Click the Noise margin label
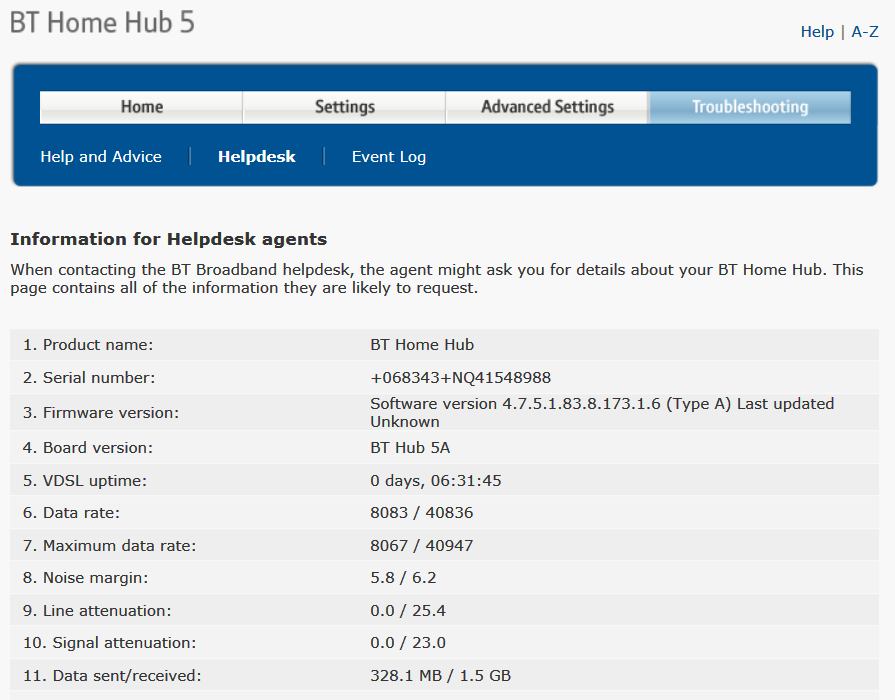The width and height of the screenshot is (895, 700). [x=85, y=578]
